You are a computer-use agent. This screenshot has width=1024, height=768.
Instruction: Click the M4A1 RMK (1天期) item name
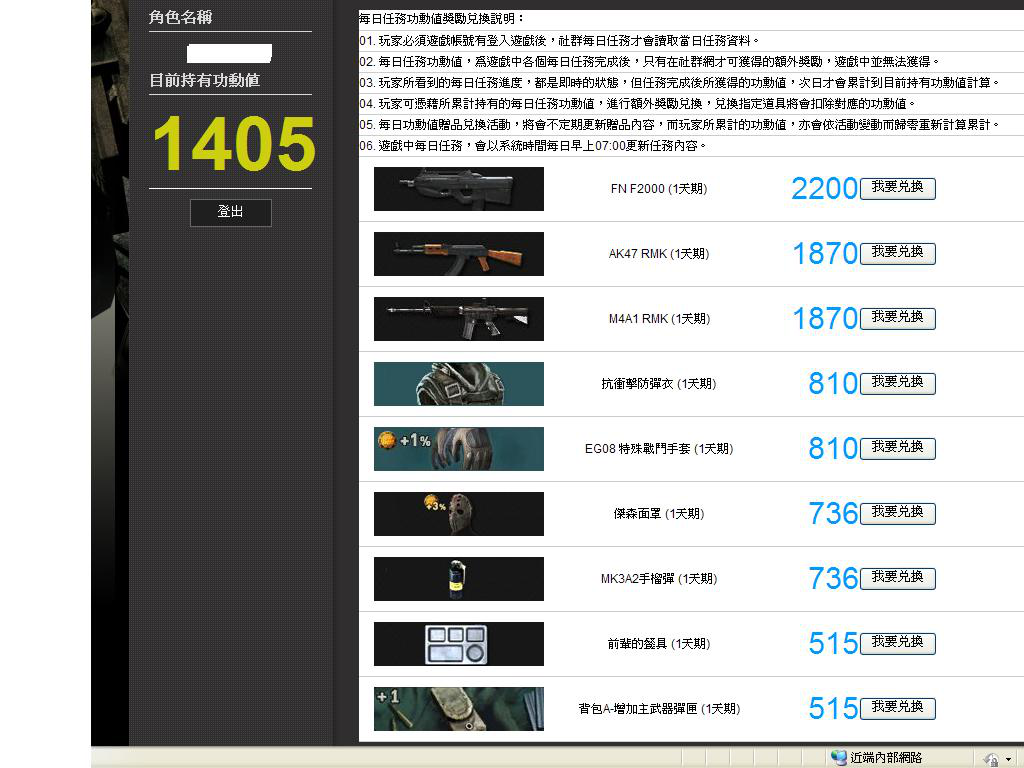[x=659, y=319]
